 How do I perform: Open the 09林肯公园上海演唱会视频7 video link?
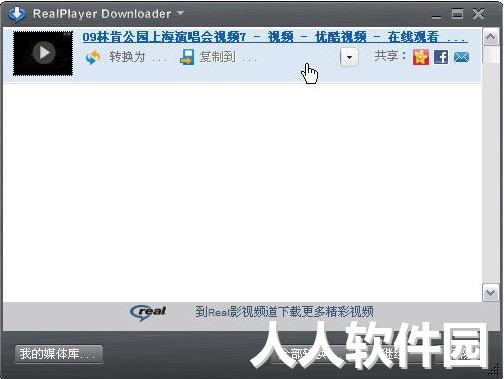pos(275,37)
